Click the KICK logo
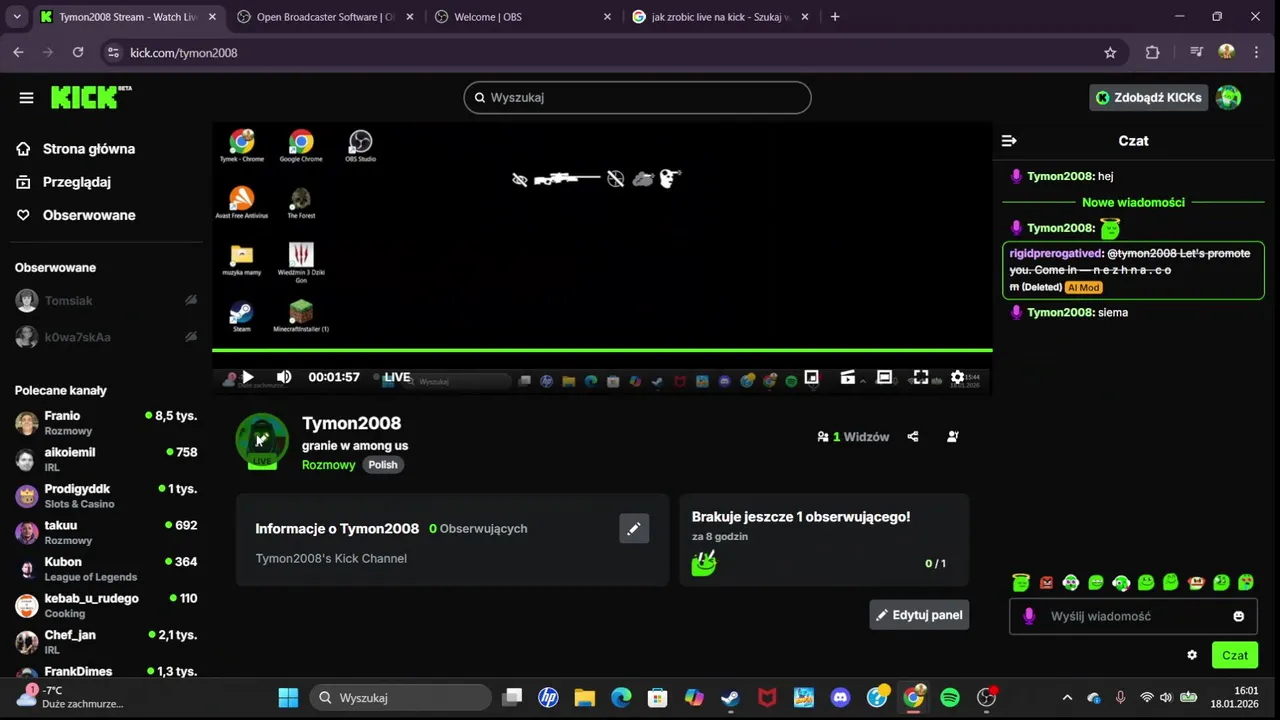The image size is (1280, 720). pyautogui.click(x=91, y=97)
